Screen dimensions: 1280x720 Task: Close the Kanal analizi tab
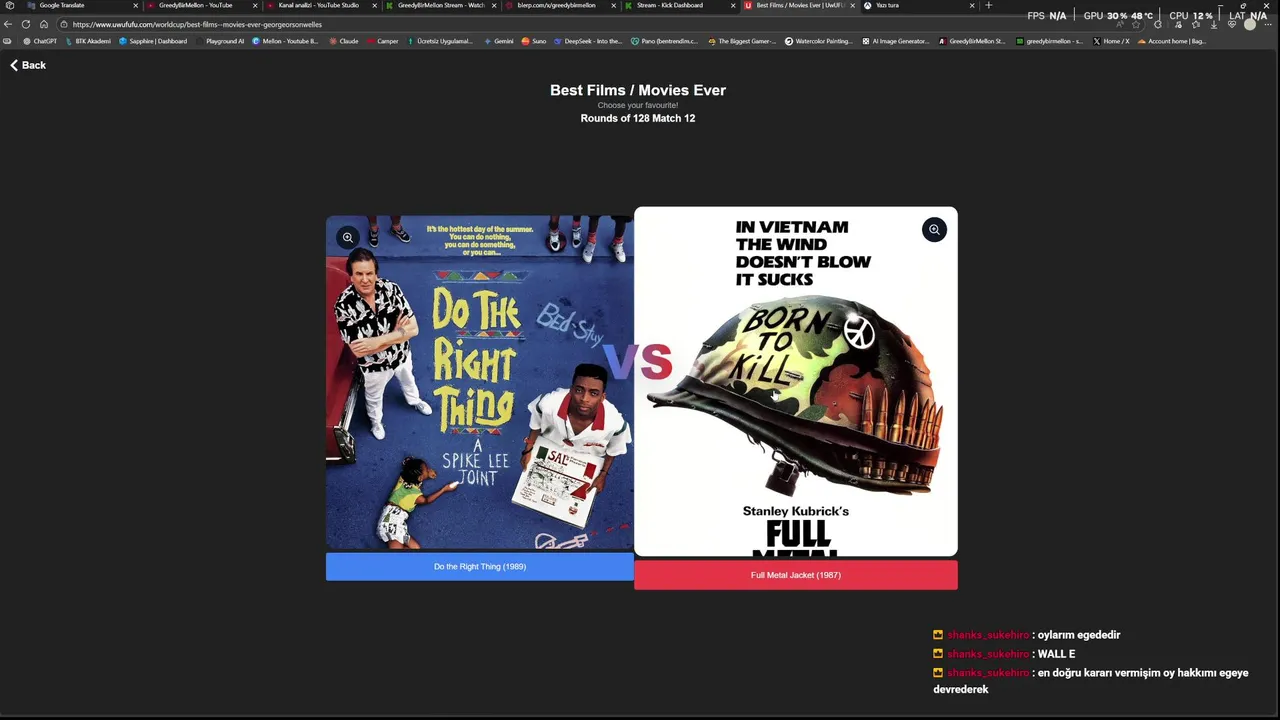tap(375, 5)
